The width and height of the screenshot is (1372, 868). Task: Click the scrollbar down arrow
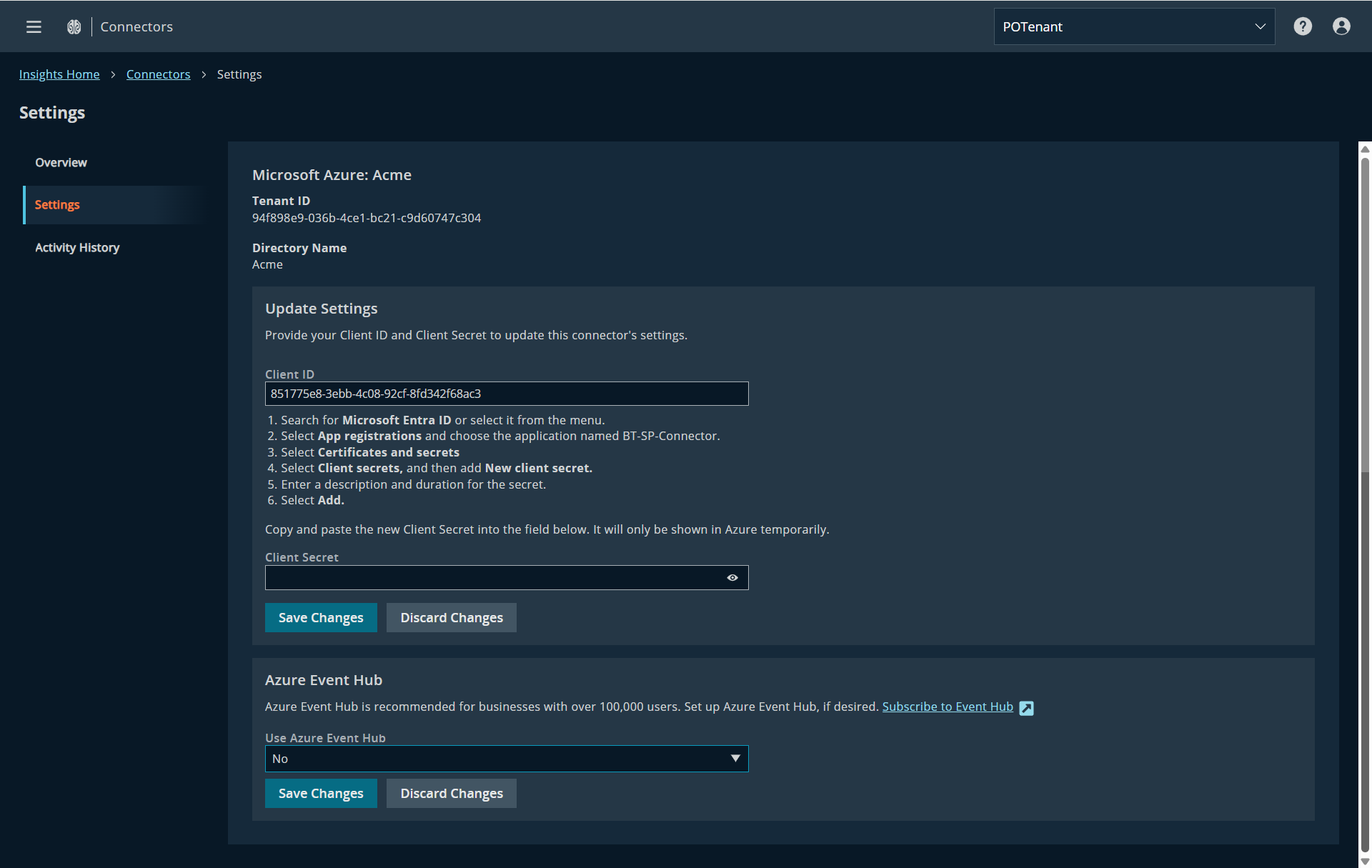coord(1364,861)
